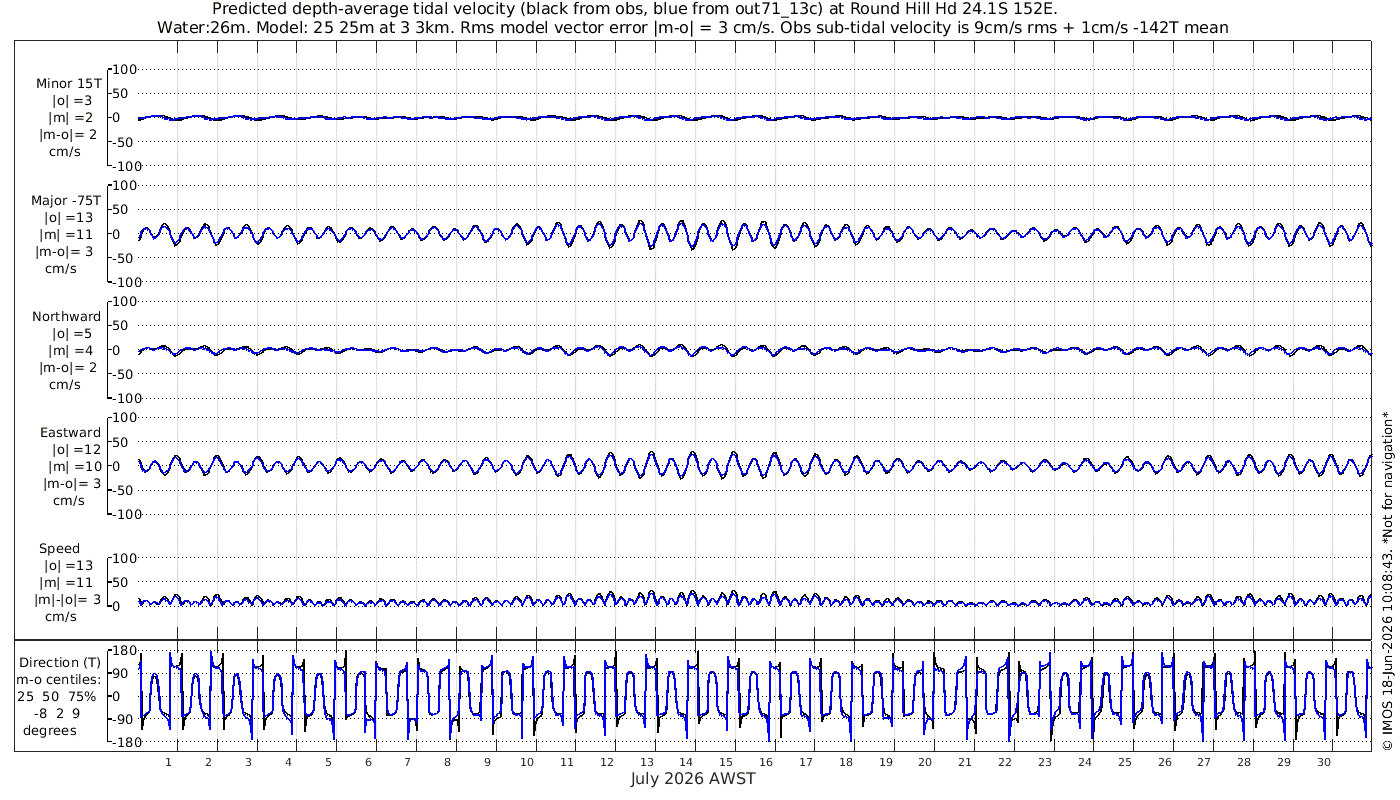The image size is (1400, 800).
Task: Click day 30 on the time axis
Action: tap(1324, 762)
